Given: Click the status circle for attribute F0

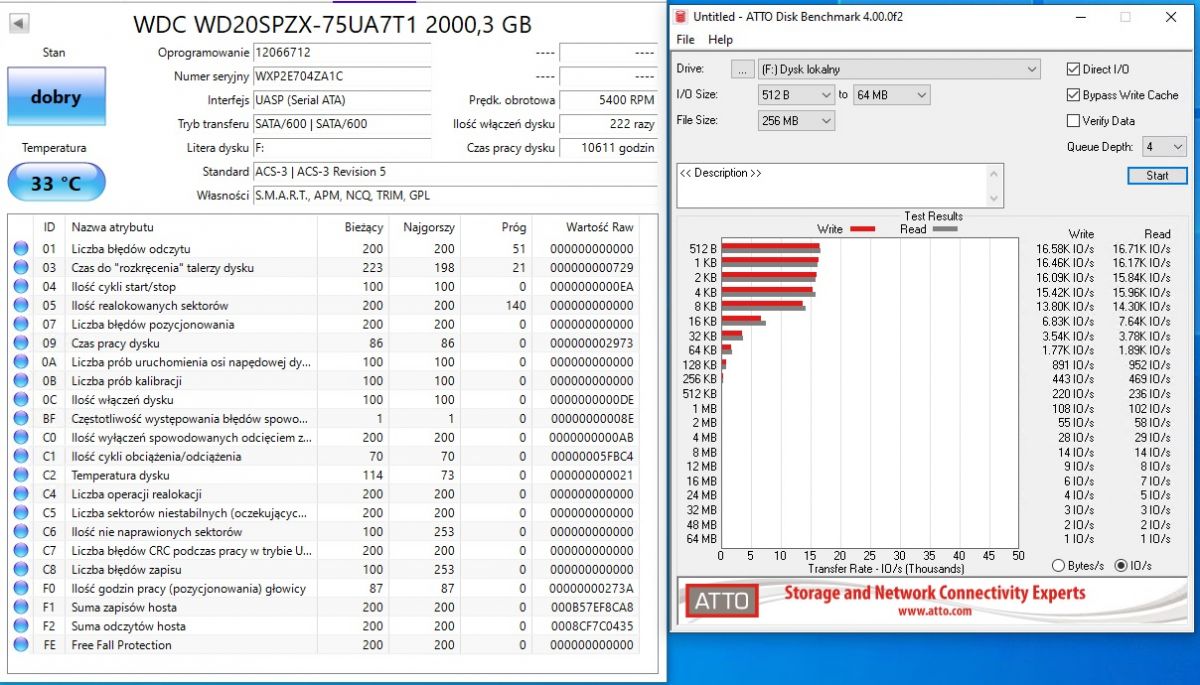Looking at the screenshot, I should click(21, 588).
